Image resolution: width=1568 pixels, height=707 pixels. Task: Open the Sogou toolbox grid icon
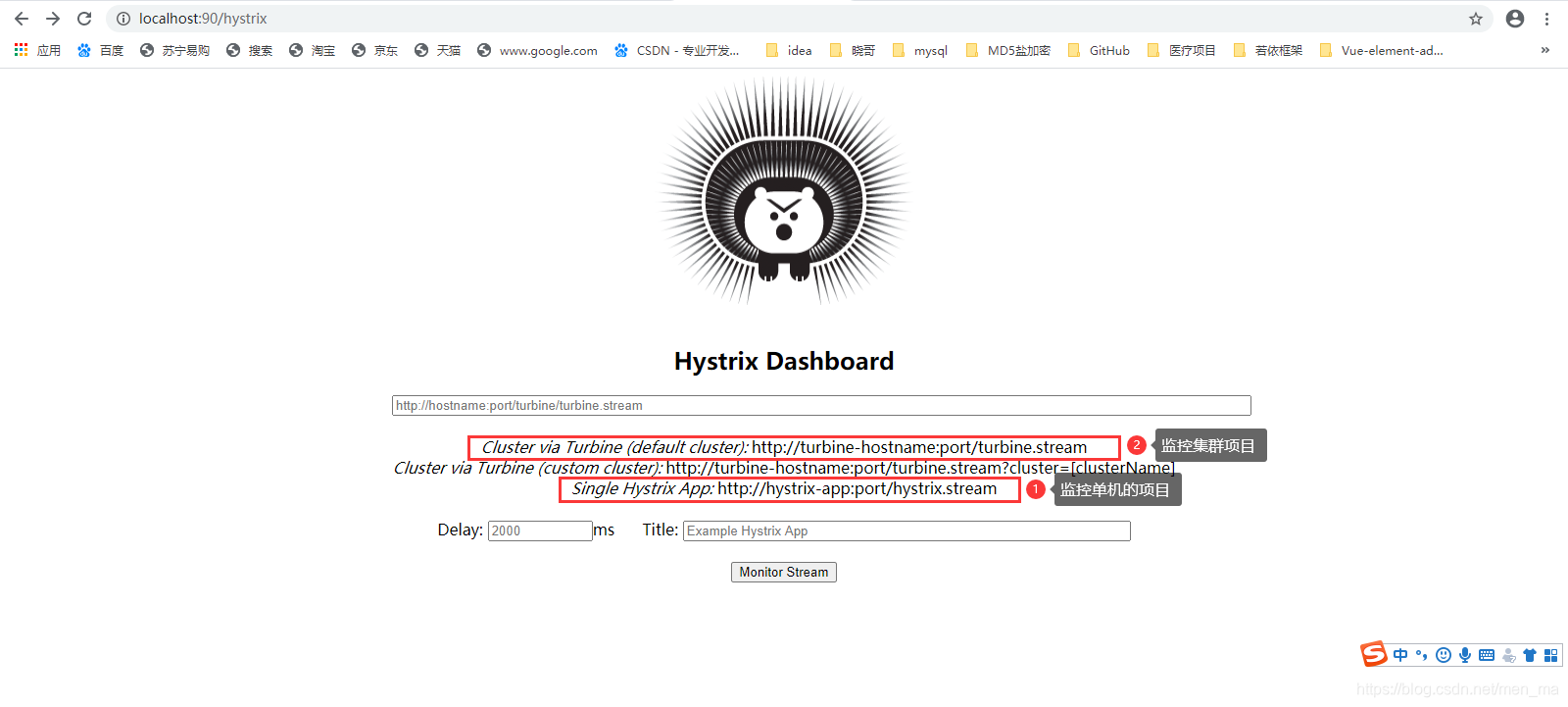pyautogui.click(x=1550, y=655)
